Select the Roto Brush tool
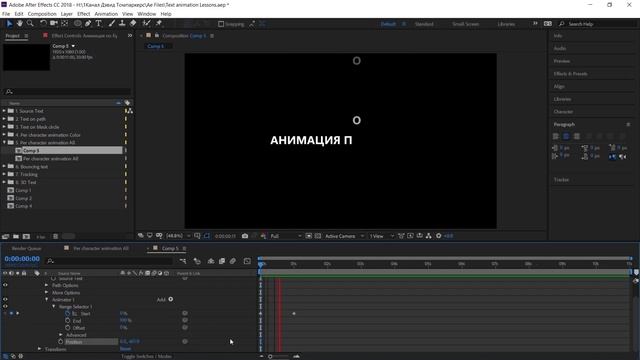The height and width of the screenshot is (360, 640). point(146,24)
